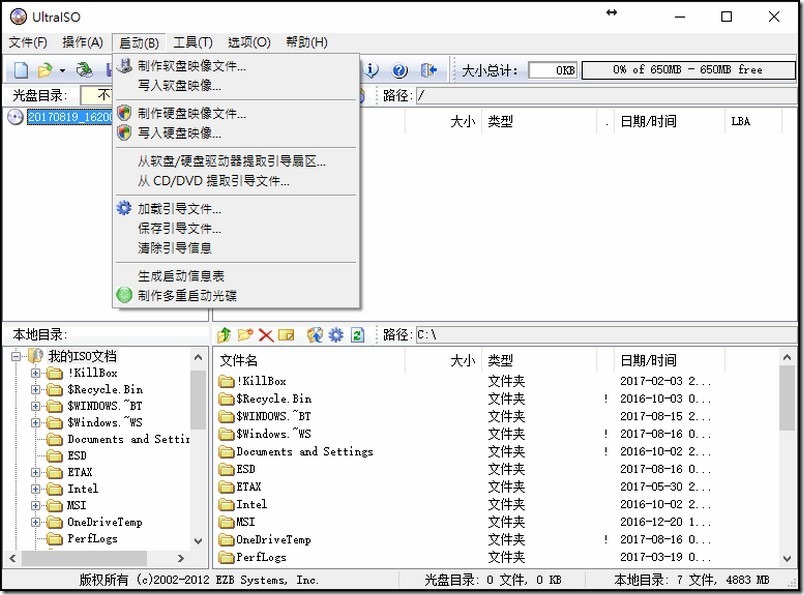Click the disc icon beside 20170819_1620

(x=15, y=117)
